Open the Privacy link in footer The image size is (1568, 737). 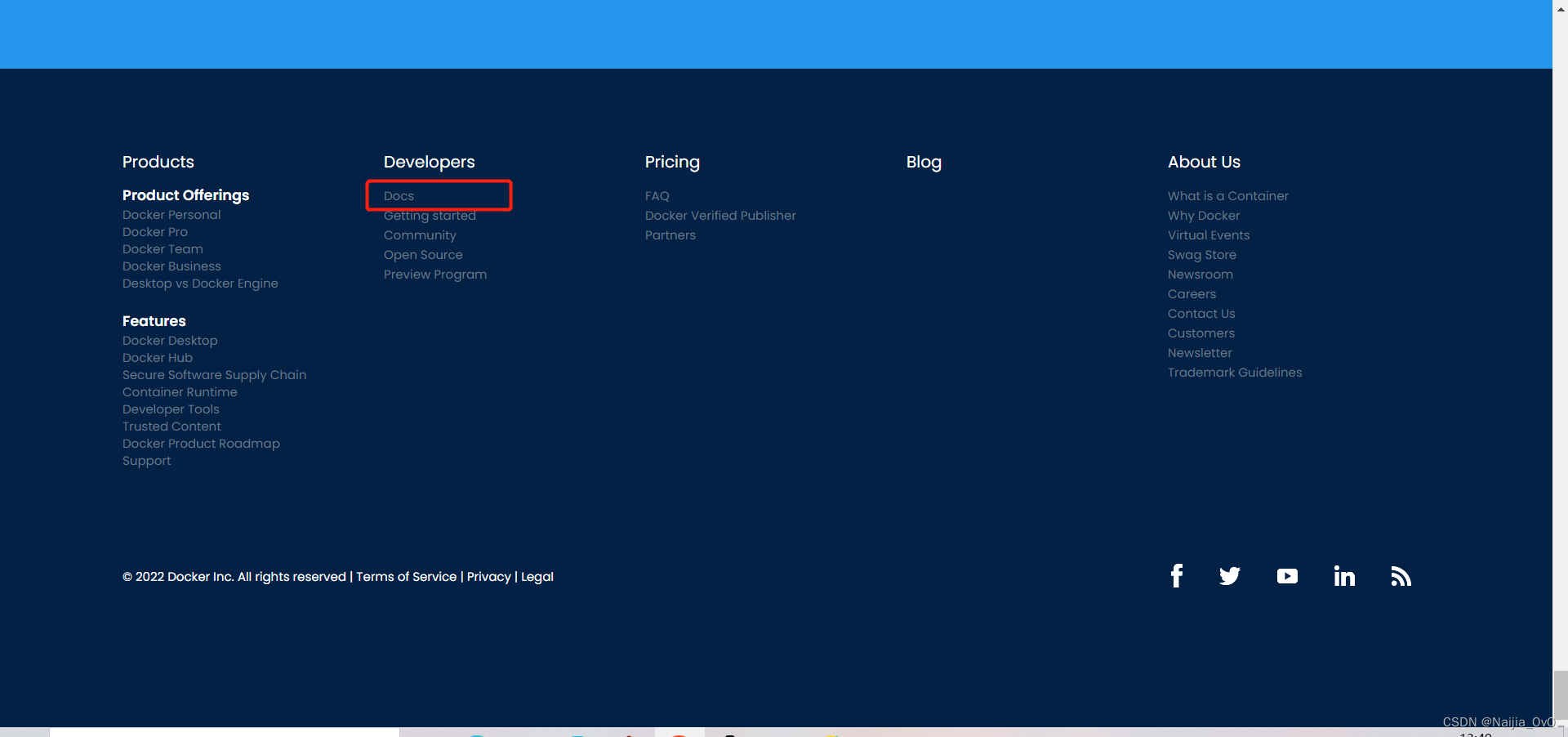pyautogui.click(x=489, y=577)
